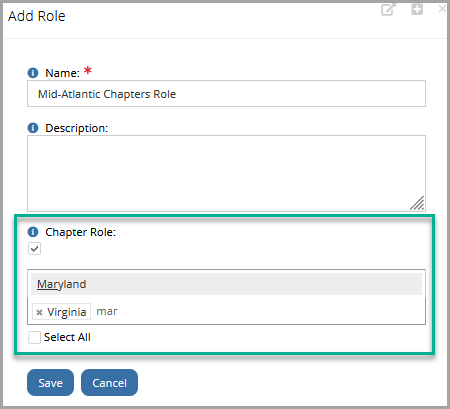Screen dimensions: 450x409
Task: Remove the Virginia chapter tag
Action: point(39,312)
